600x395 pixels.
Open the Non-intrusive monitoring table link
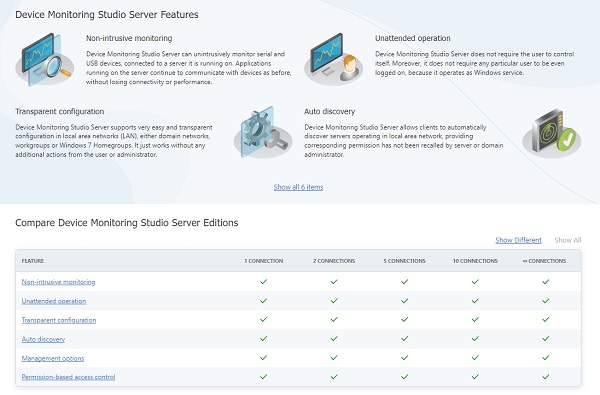tap(58, 282)
